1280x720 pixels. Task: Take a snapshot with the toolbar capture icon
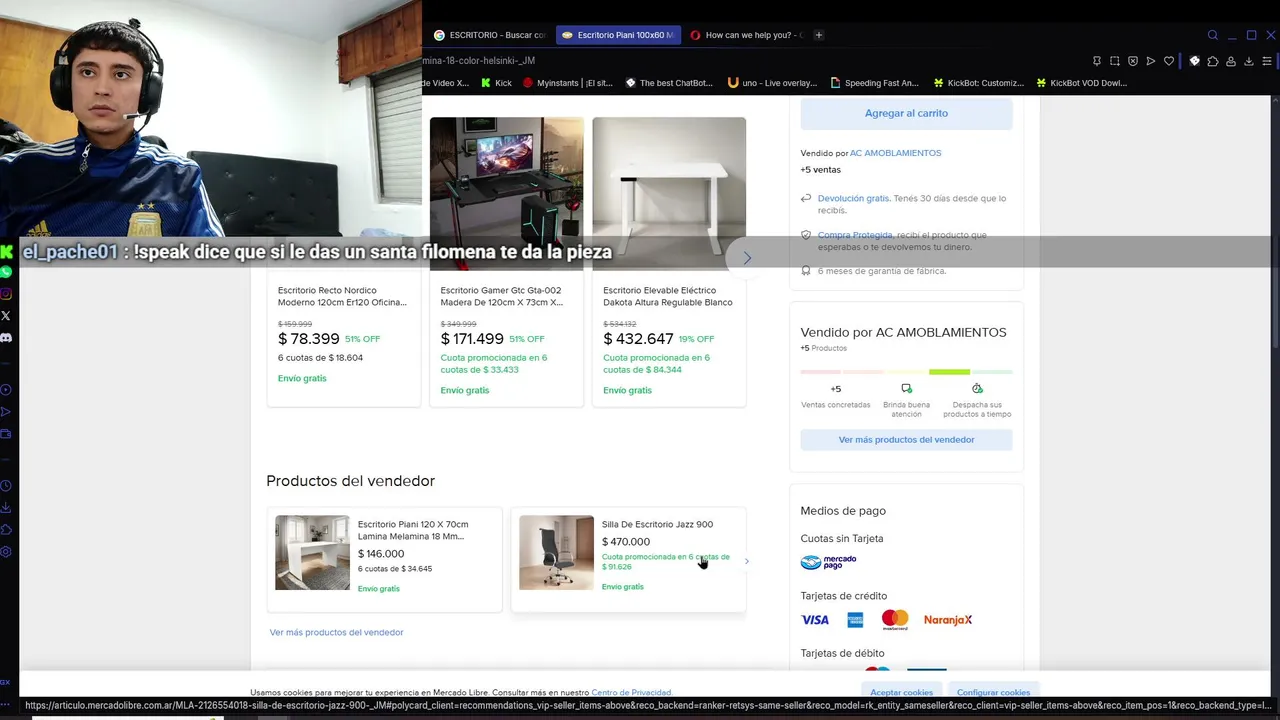1115,61
